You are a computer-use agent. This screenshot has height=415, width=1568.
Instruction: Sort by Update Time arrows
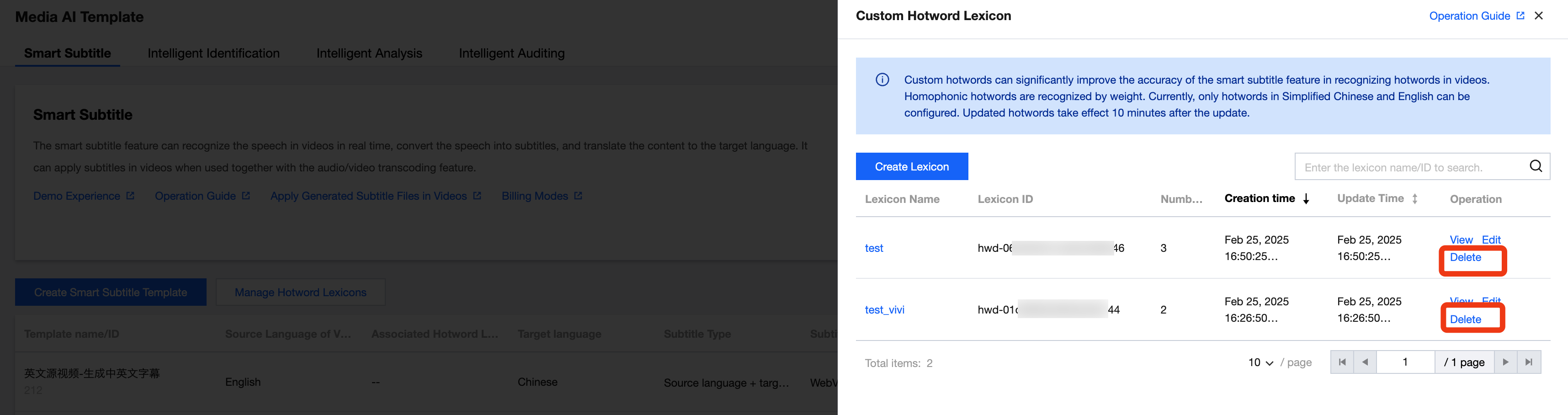point(1414,199)
